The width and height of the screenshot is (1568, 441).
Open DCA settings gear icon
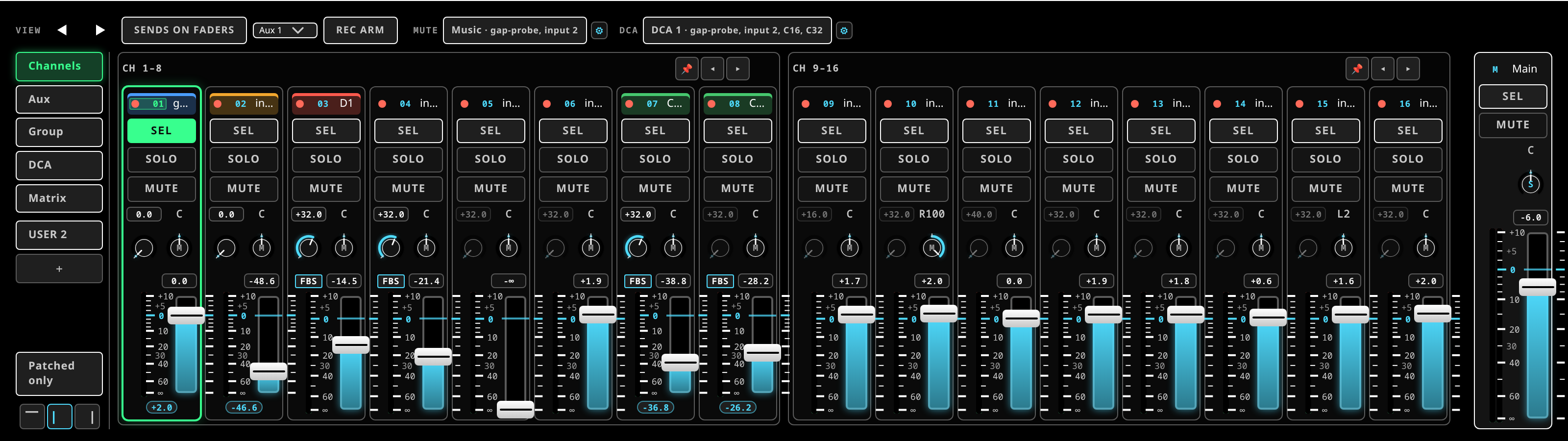click(844, 30)
